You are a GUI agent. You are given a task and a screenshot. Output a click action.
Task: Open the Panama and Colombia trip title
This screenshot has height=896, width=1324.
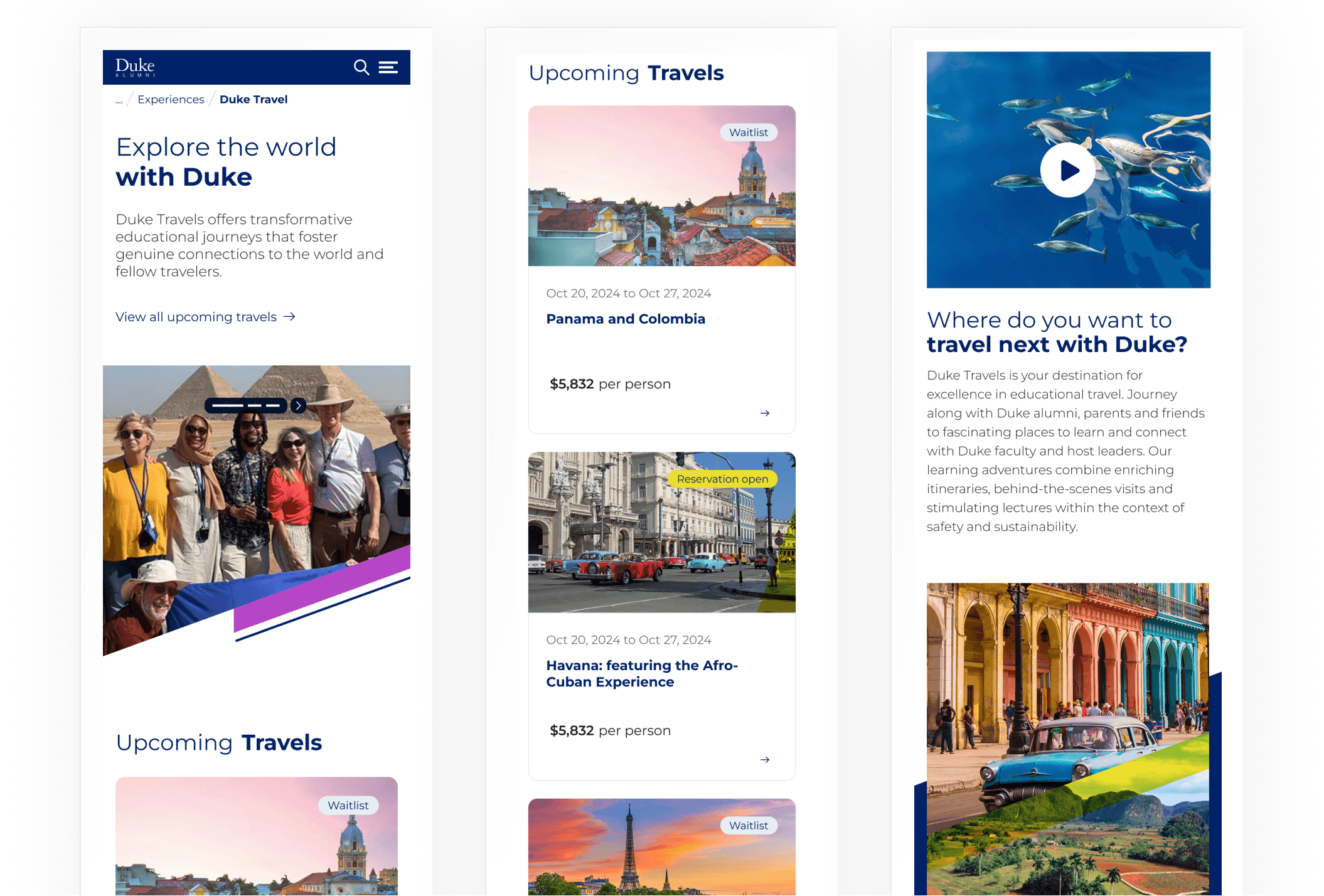click(625, 319)
